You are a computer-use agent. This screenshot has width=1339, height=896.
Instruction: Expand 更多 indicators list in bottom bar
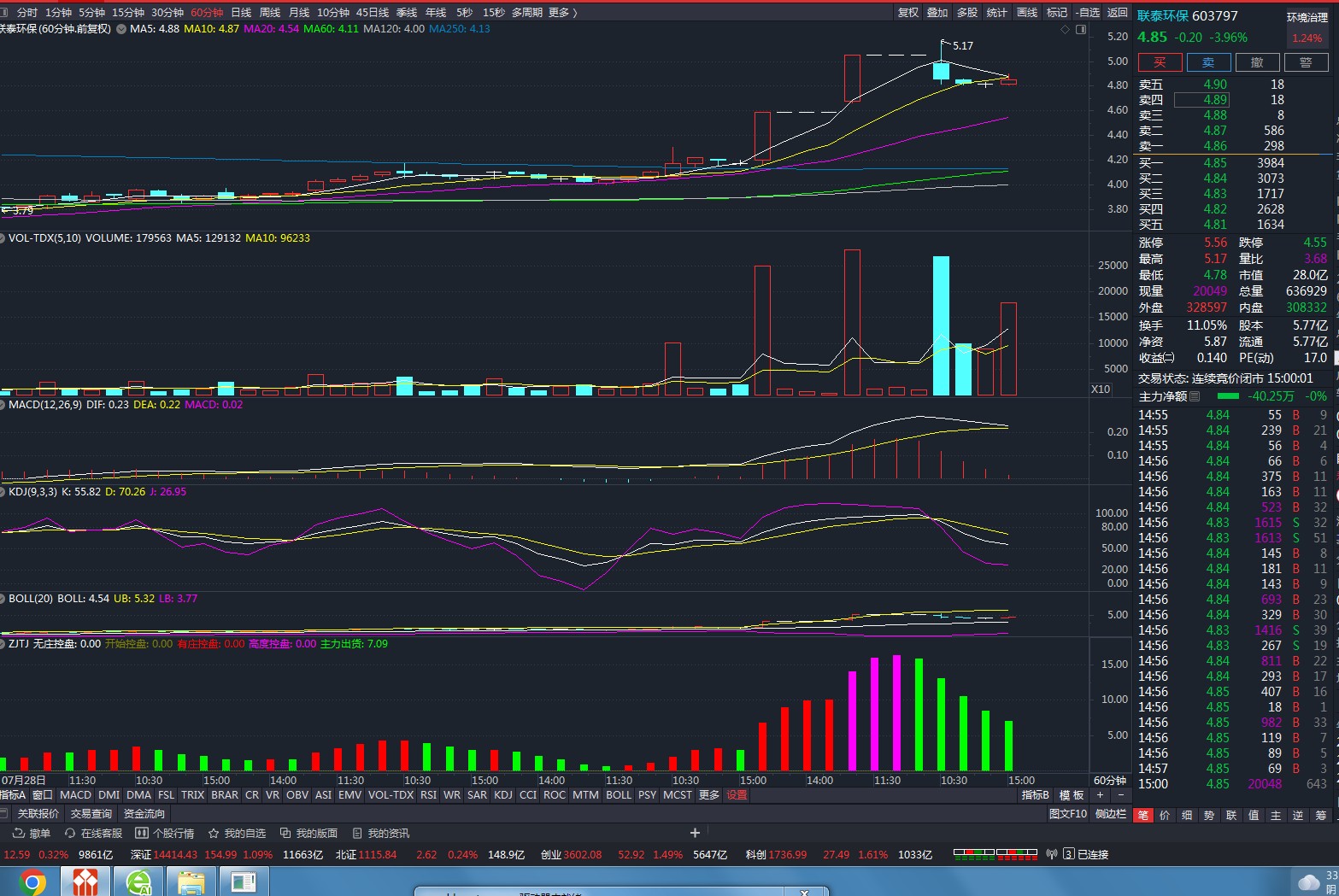(709, 795)
